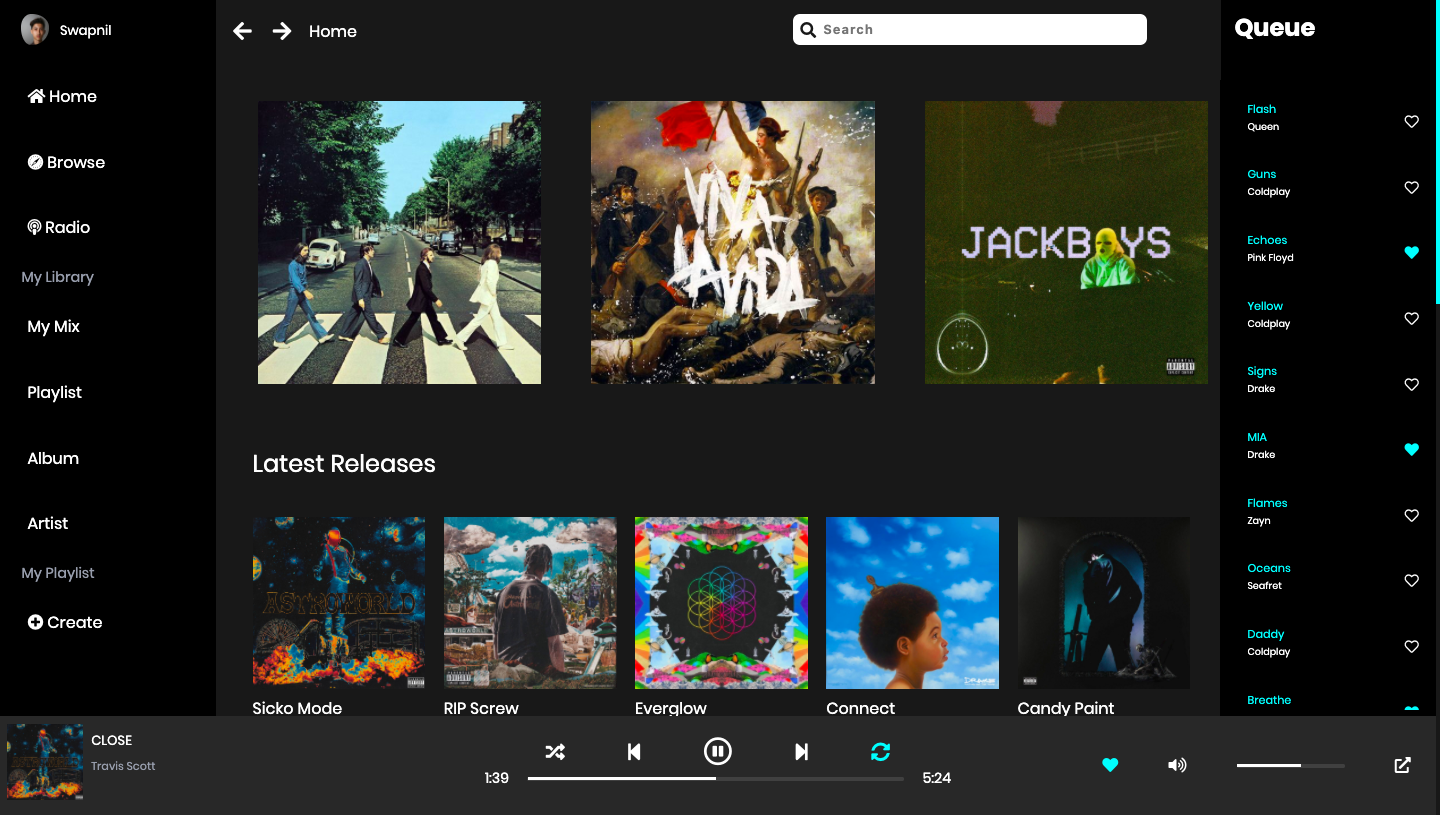
Task: Open Everglow release artwork
Action: coord(721,603)
